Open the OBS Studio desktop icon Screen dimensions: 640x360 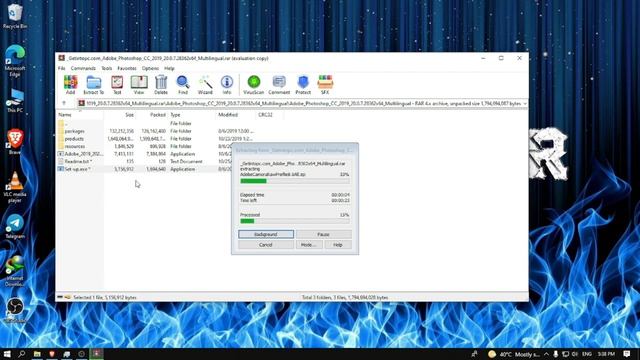click(15, 310)
